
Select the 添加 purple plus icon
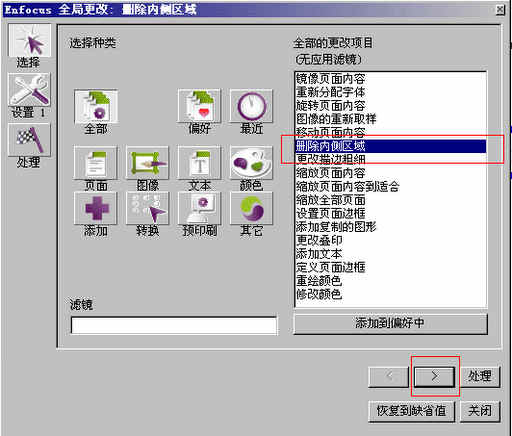point(96,208)
